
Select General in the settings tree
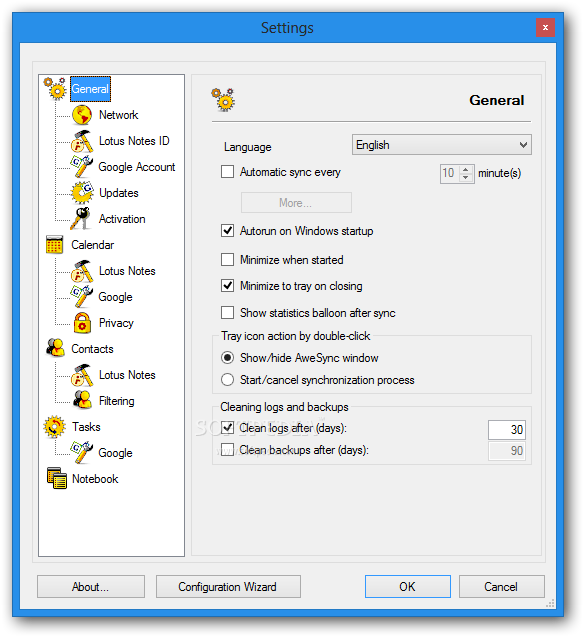[90, 89]
